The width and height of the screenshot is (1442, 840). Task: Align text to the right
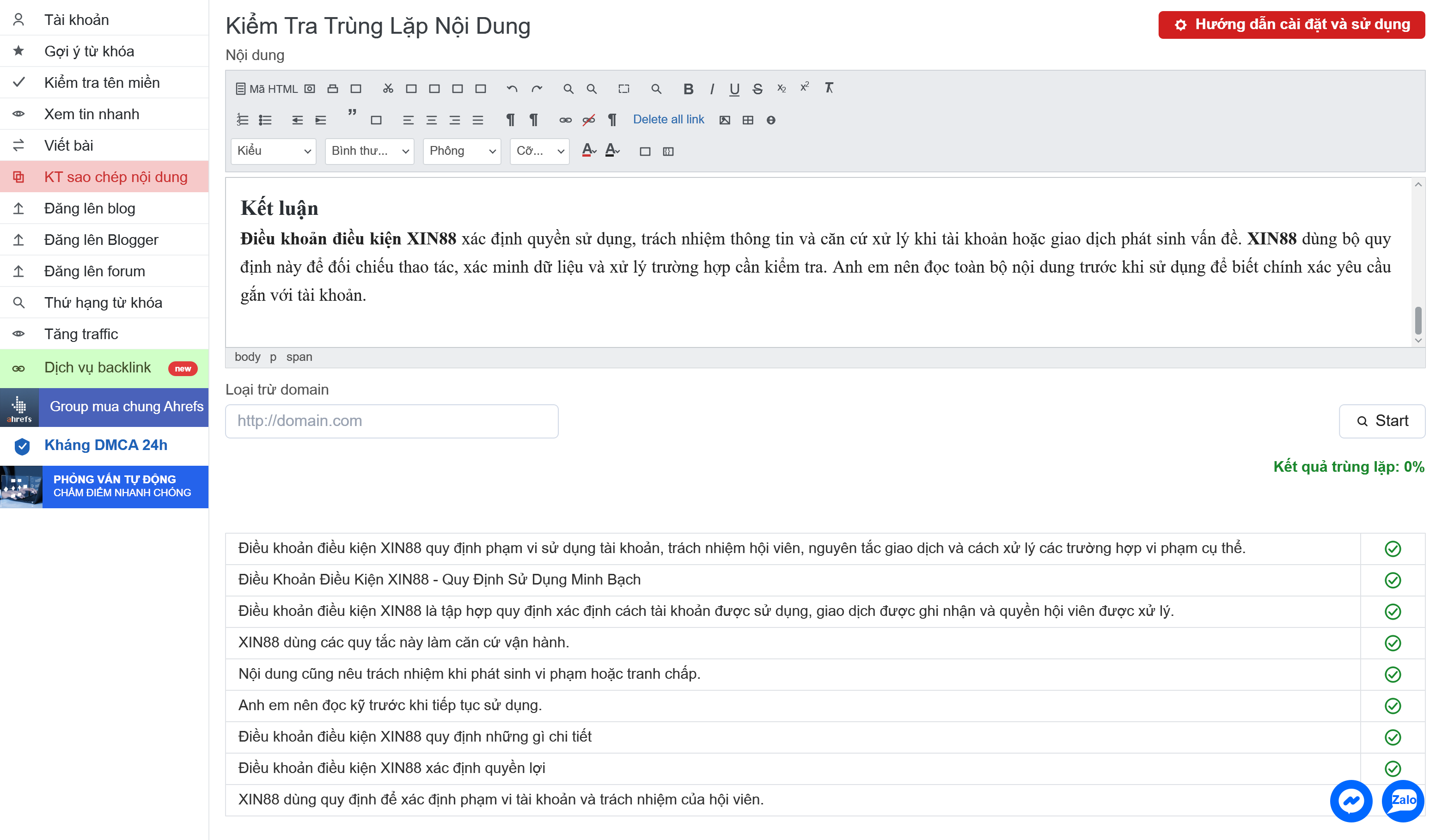coord(455,120)
